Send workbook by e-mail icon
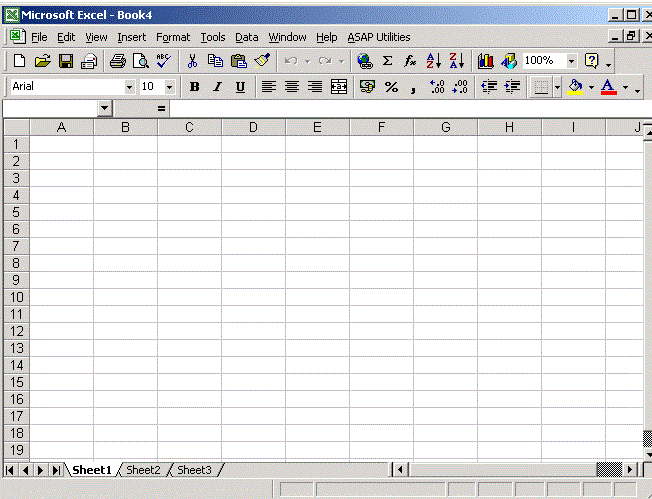The image size is (652, 499). (89, 61)
